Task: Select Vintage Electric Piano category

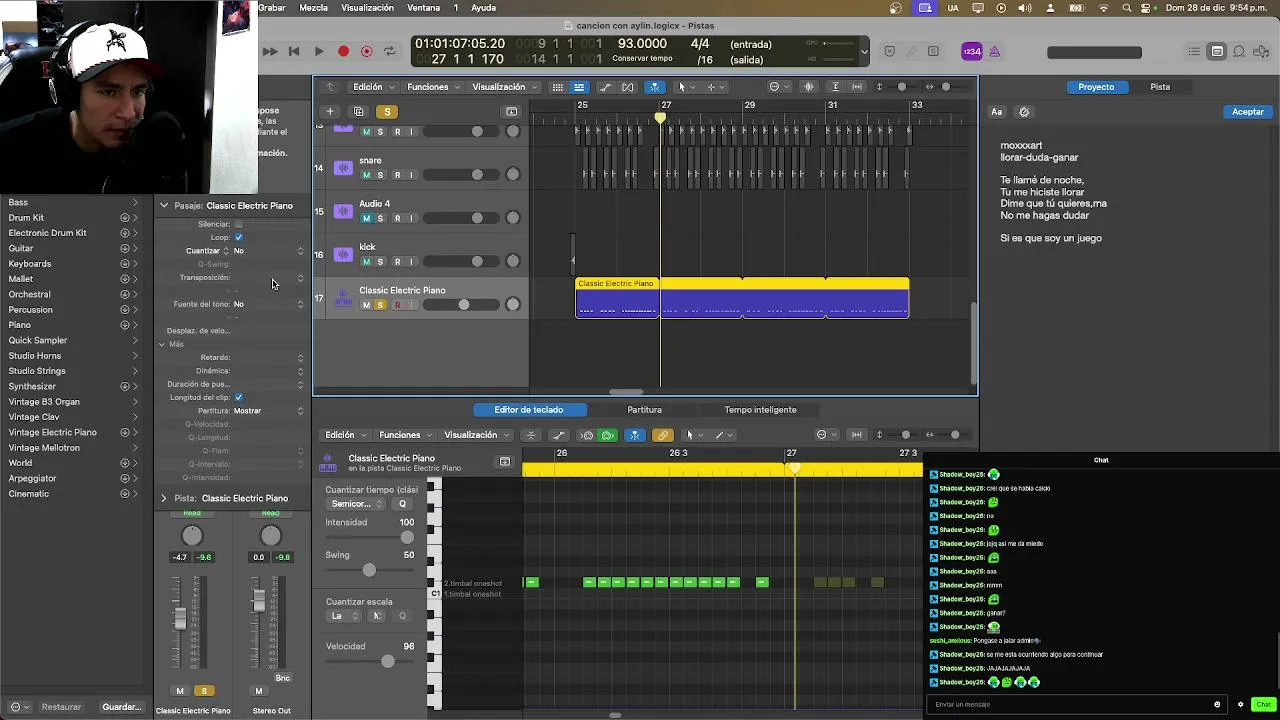Action: pos(72,432)
